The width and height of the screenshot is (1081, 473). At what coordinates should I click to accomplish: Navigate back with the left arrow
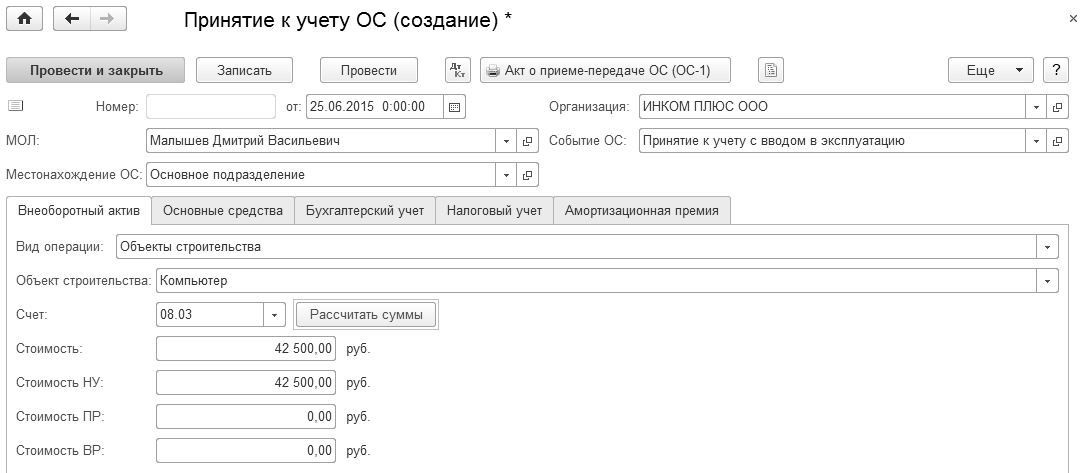(72, 19)
